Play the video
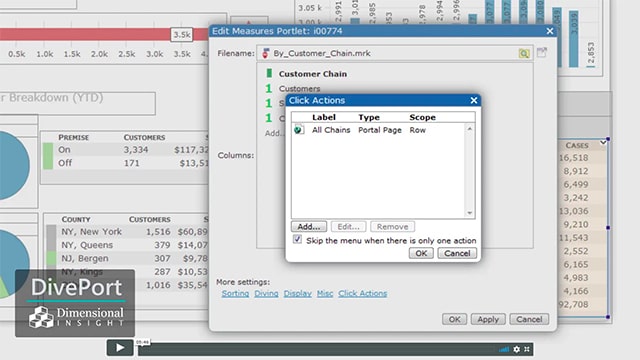 (120, 347)
